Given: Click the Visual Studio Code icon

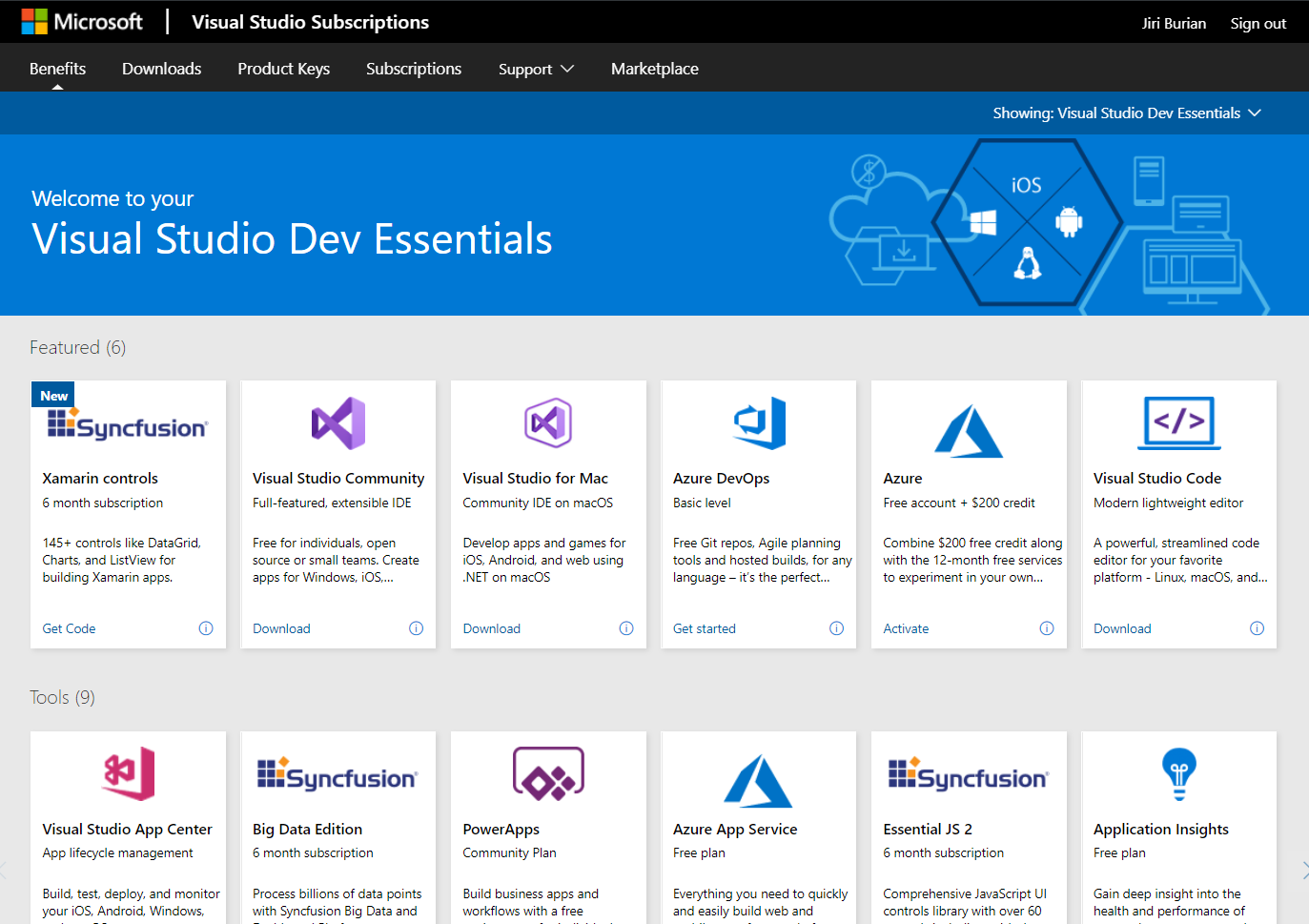Looking at the screenshot, I should (1179, 422).
